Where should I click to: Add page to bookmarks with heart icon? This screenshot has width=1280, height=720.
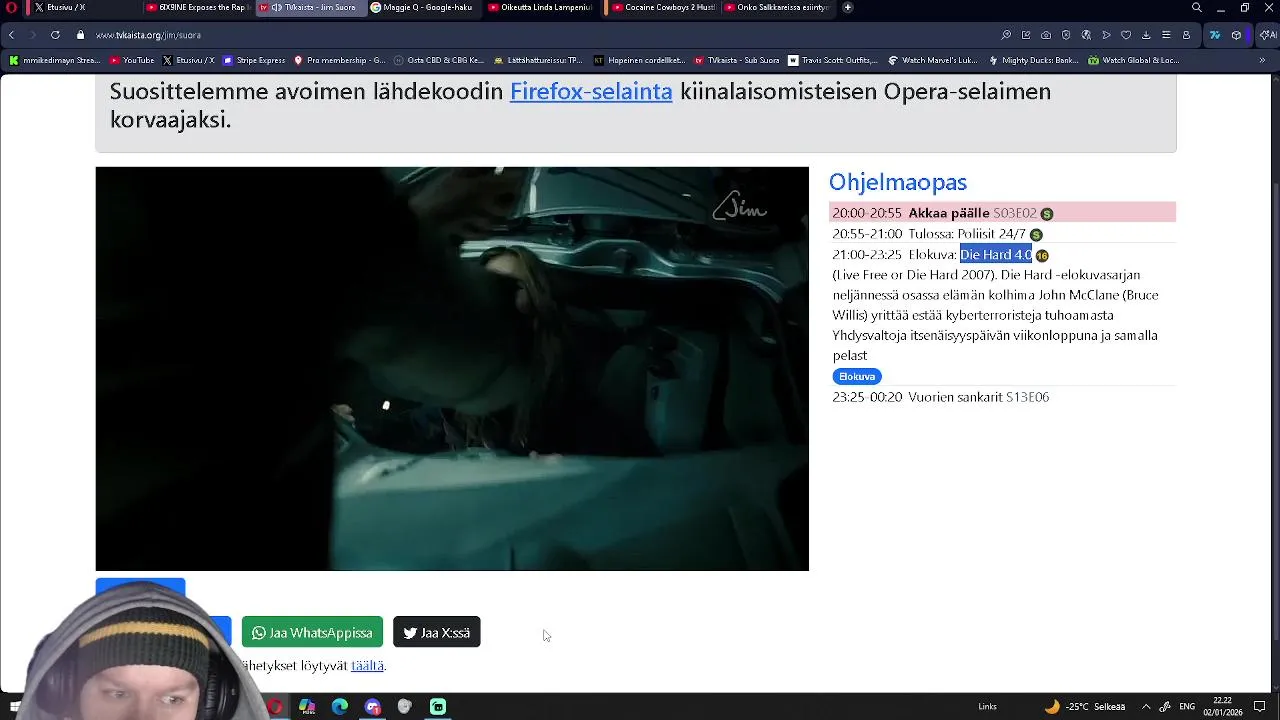(1126, 35)
